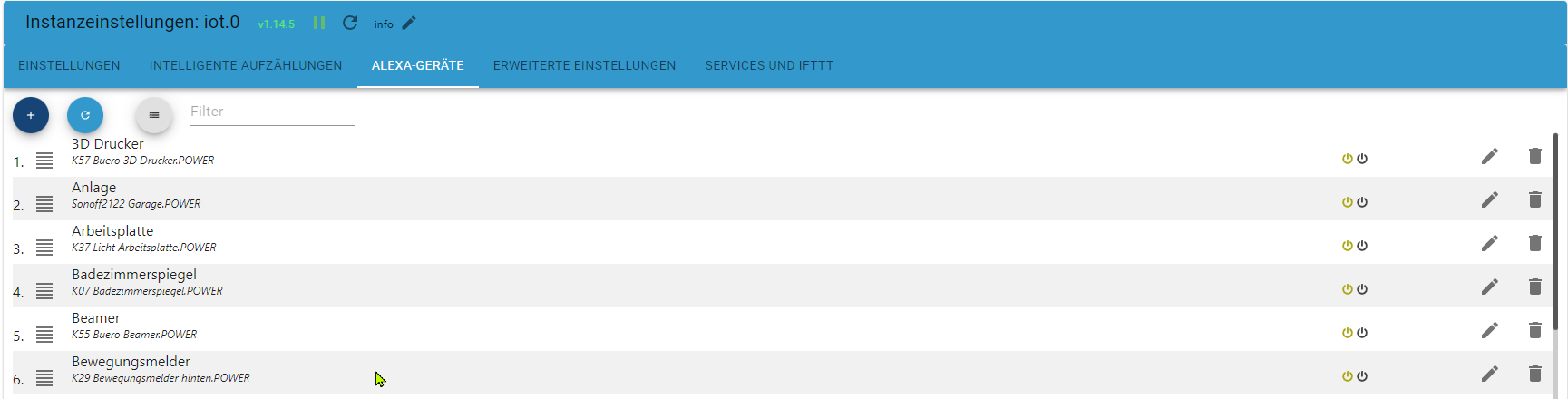1568x399 pixels.
Task: Focus the Filter text field
Action: (272, 112)
